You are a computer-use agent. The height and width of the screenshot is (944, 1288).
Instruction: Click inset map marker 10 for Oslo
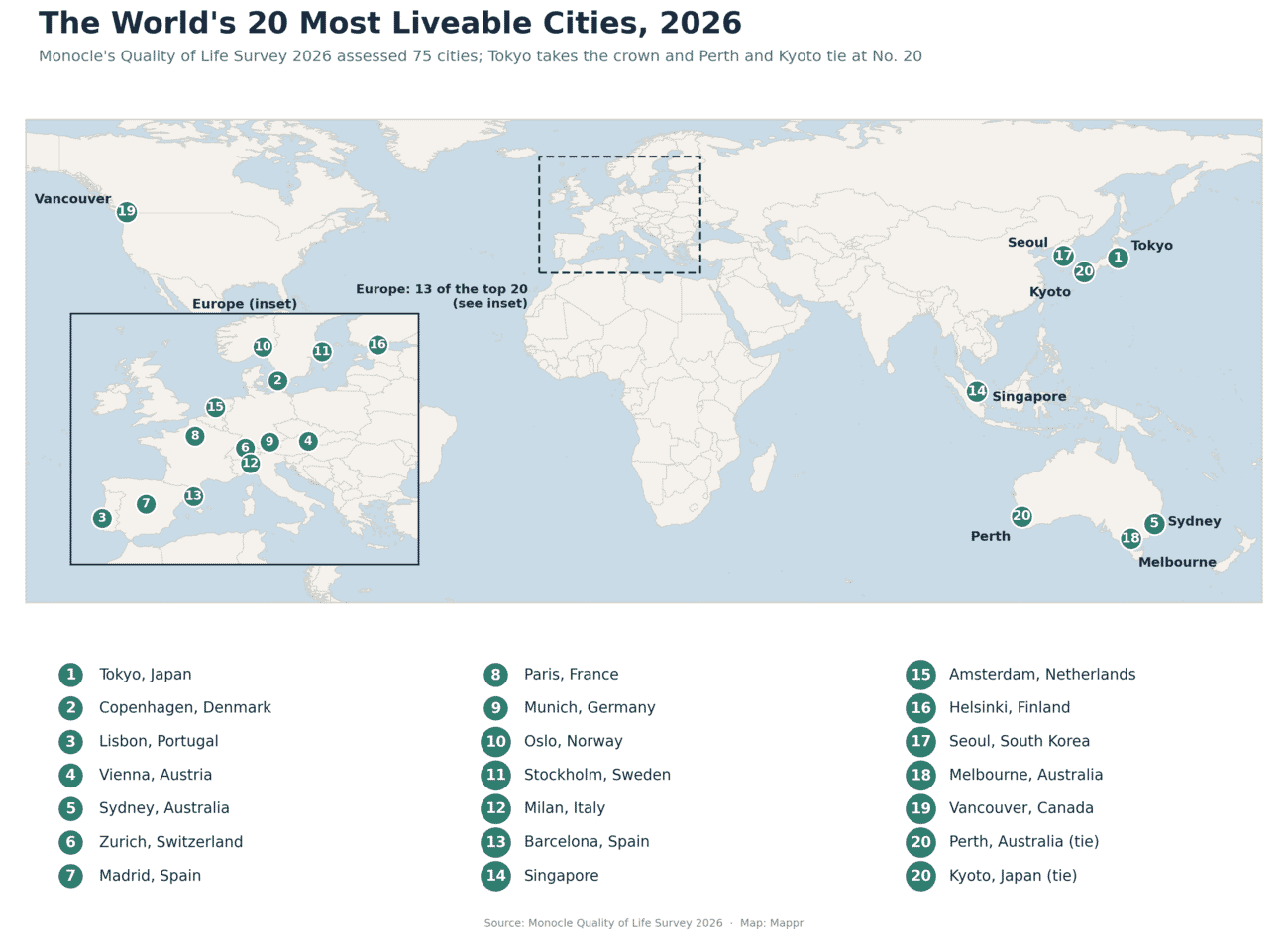[x=263, y=347]
